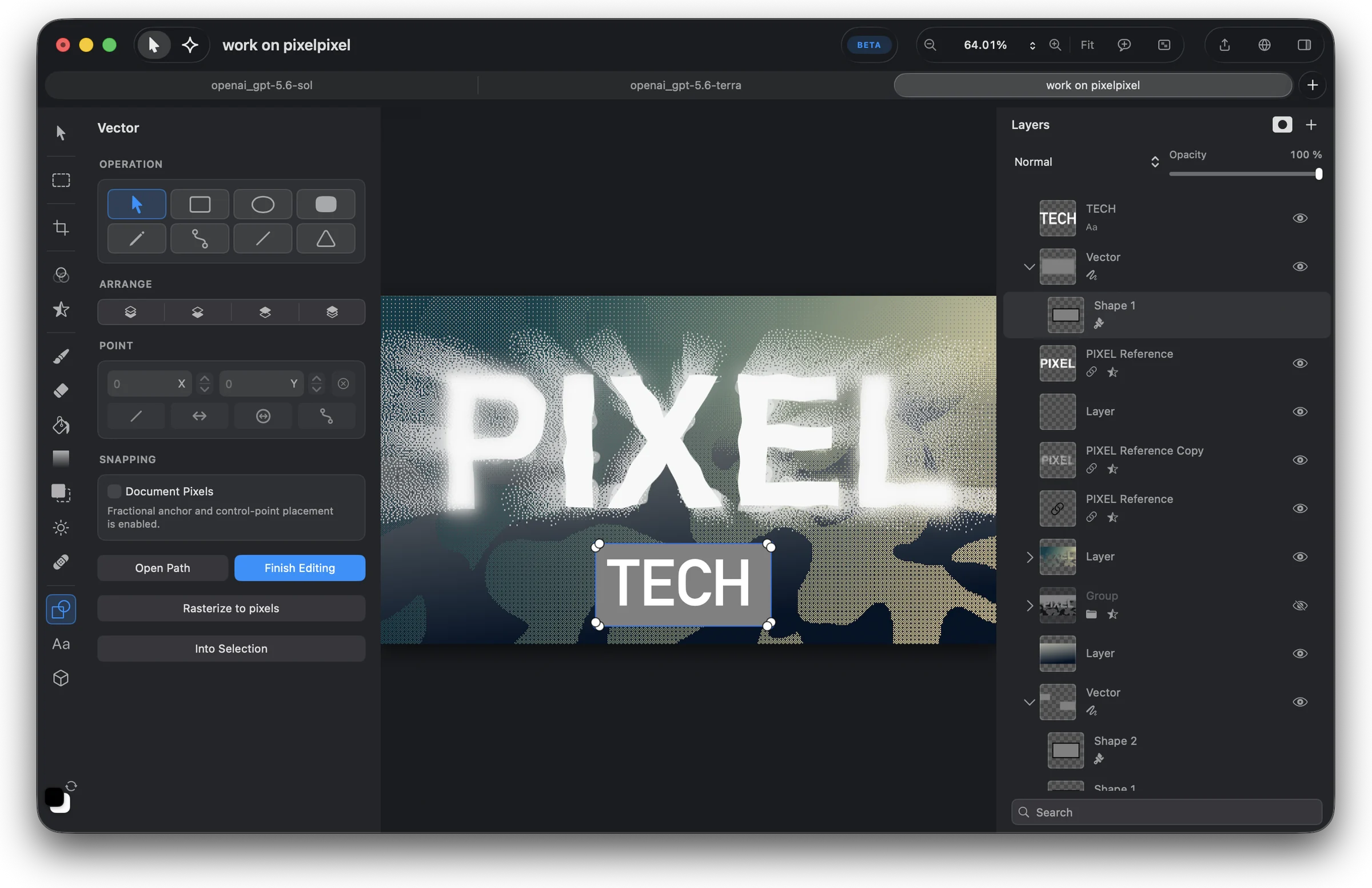Hide the top Vector layer
The image size is (1372, 888).
coord(1300,267)
